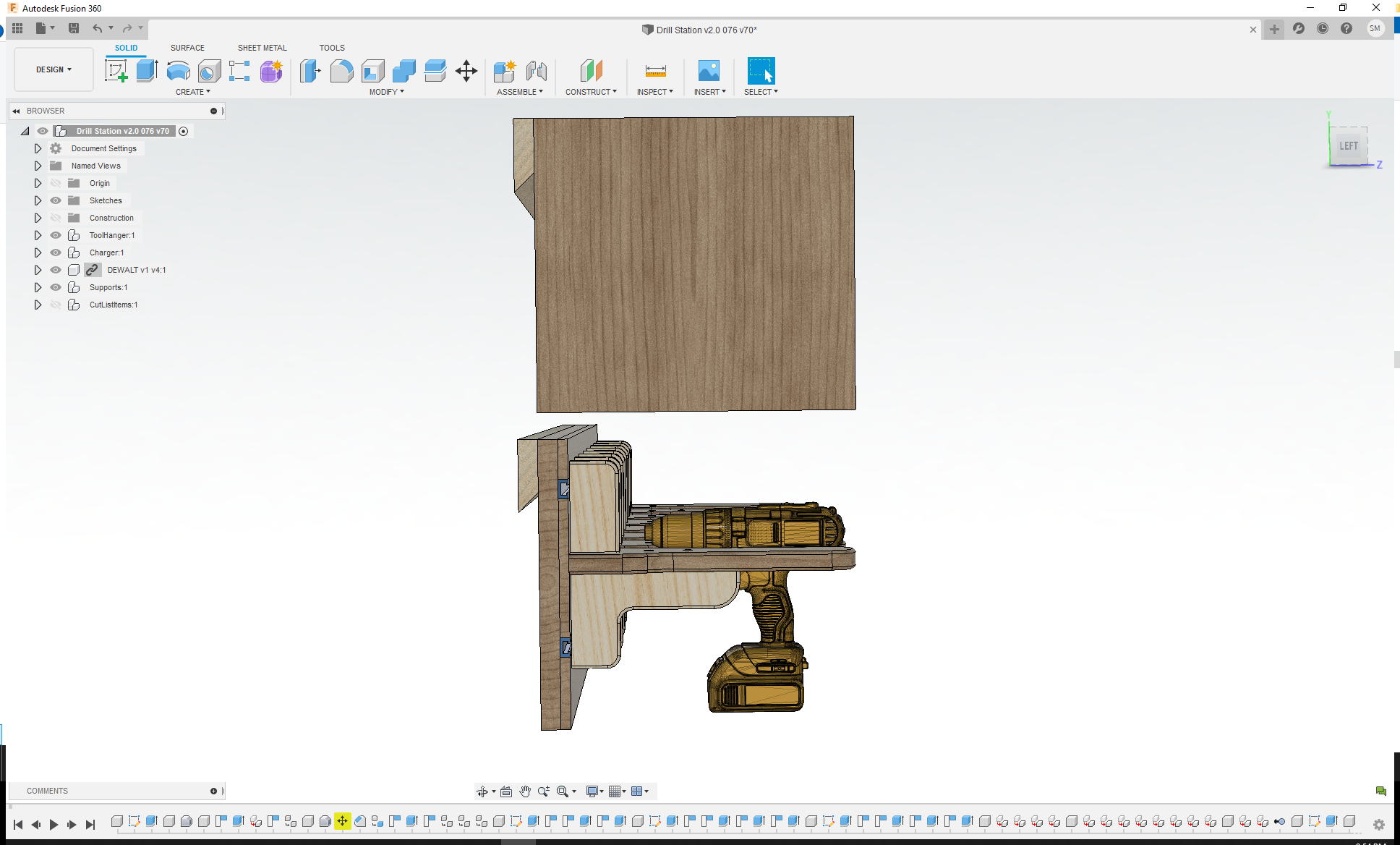The image size is (1400, 845).
Task: Hide the Supports:1 component
Action: tap(56, 287)
